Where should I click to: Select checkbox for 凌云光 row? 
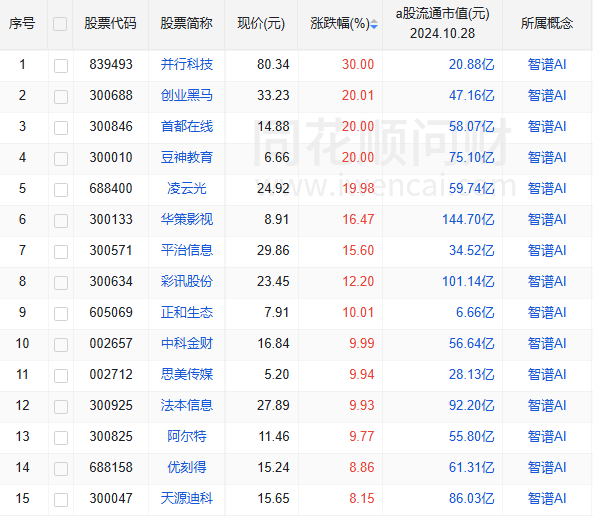pyautogui.click(x=61, y=190)
